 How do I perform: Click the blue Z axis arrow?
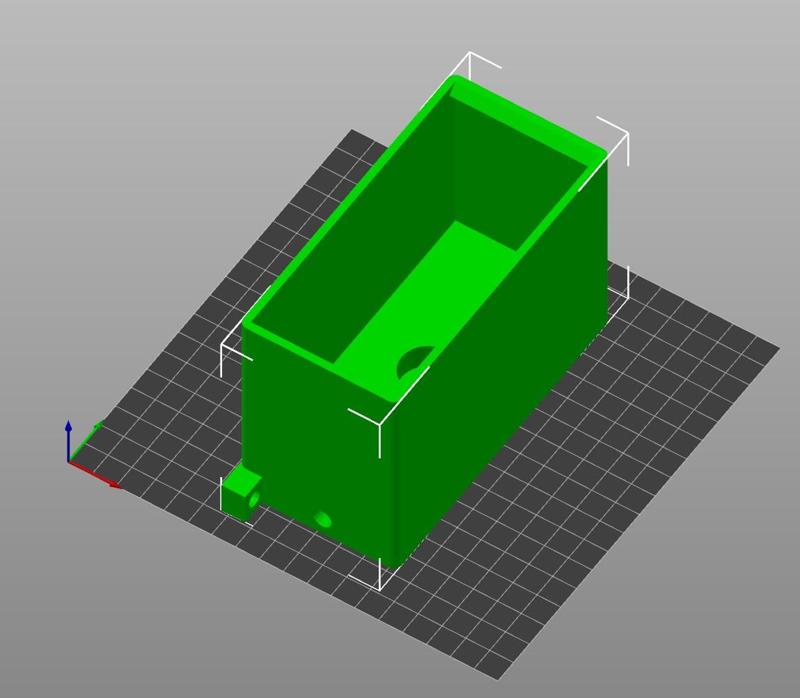[68, 440]
